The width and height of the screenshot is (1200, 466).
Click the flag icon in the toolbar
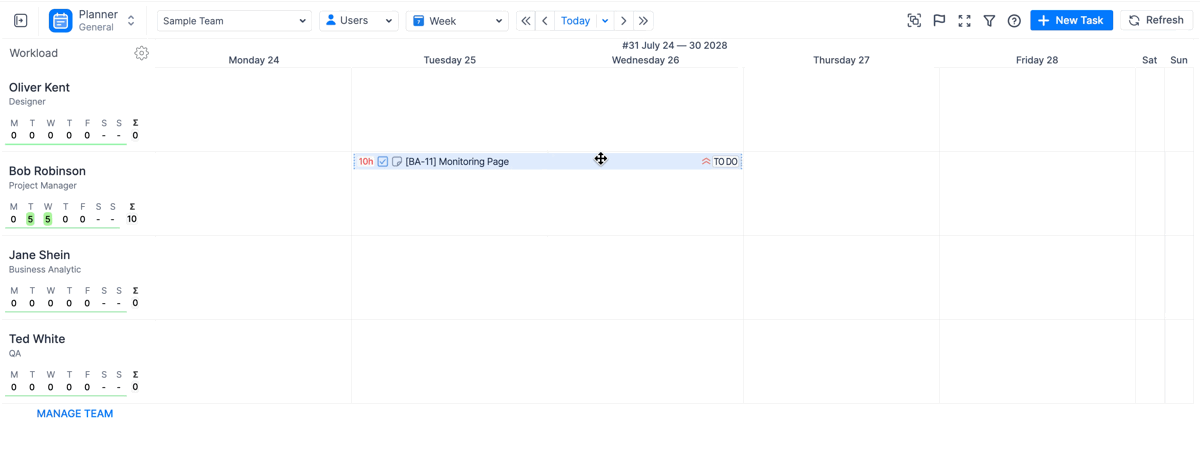tap(939, 20)
